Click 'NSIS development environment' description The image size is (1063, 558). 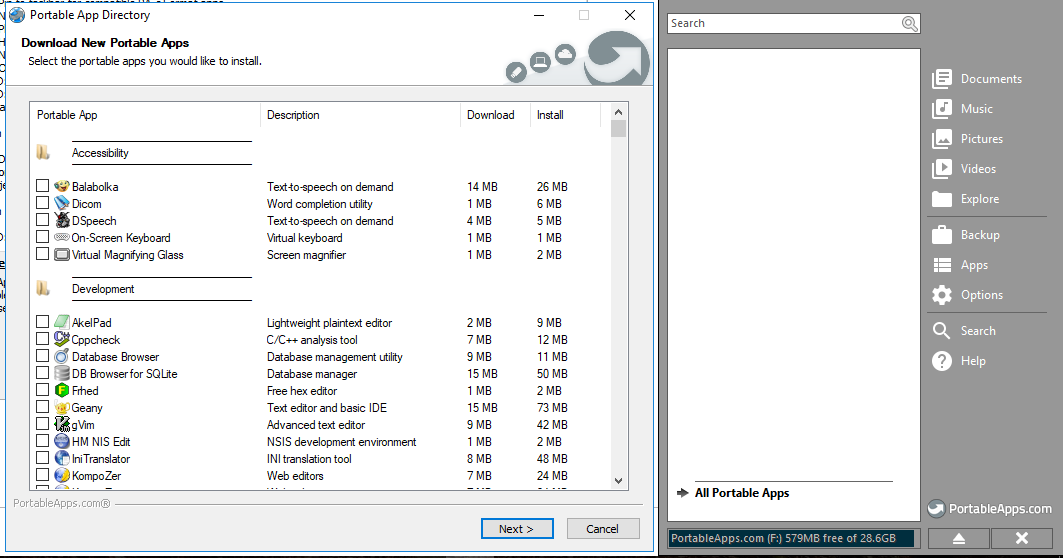(x=342, y=441)
